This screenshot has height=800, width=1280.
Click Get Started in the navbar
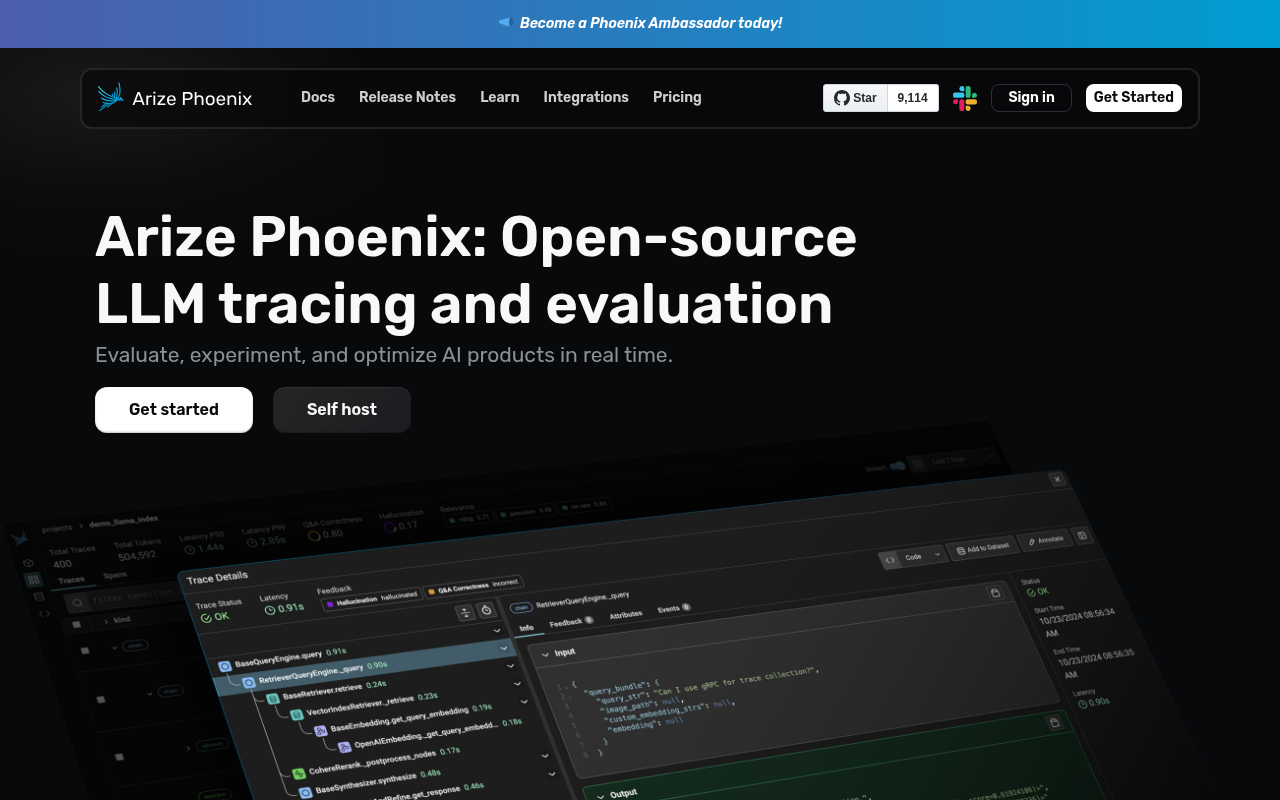[1134, 98]
